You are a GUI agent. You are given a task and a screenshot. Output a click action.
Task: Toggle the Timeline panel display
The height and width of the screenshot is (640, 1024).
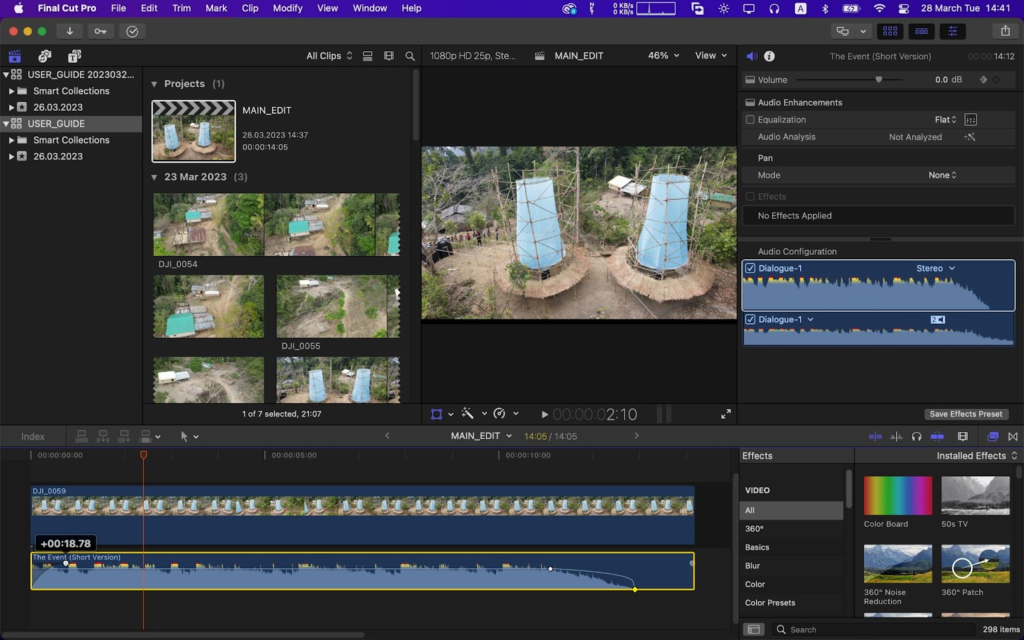click(x=921, y=31)
